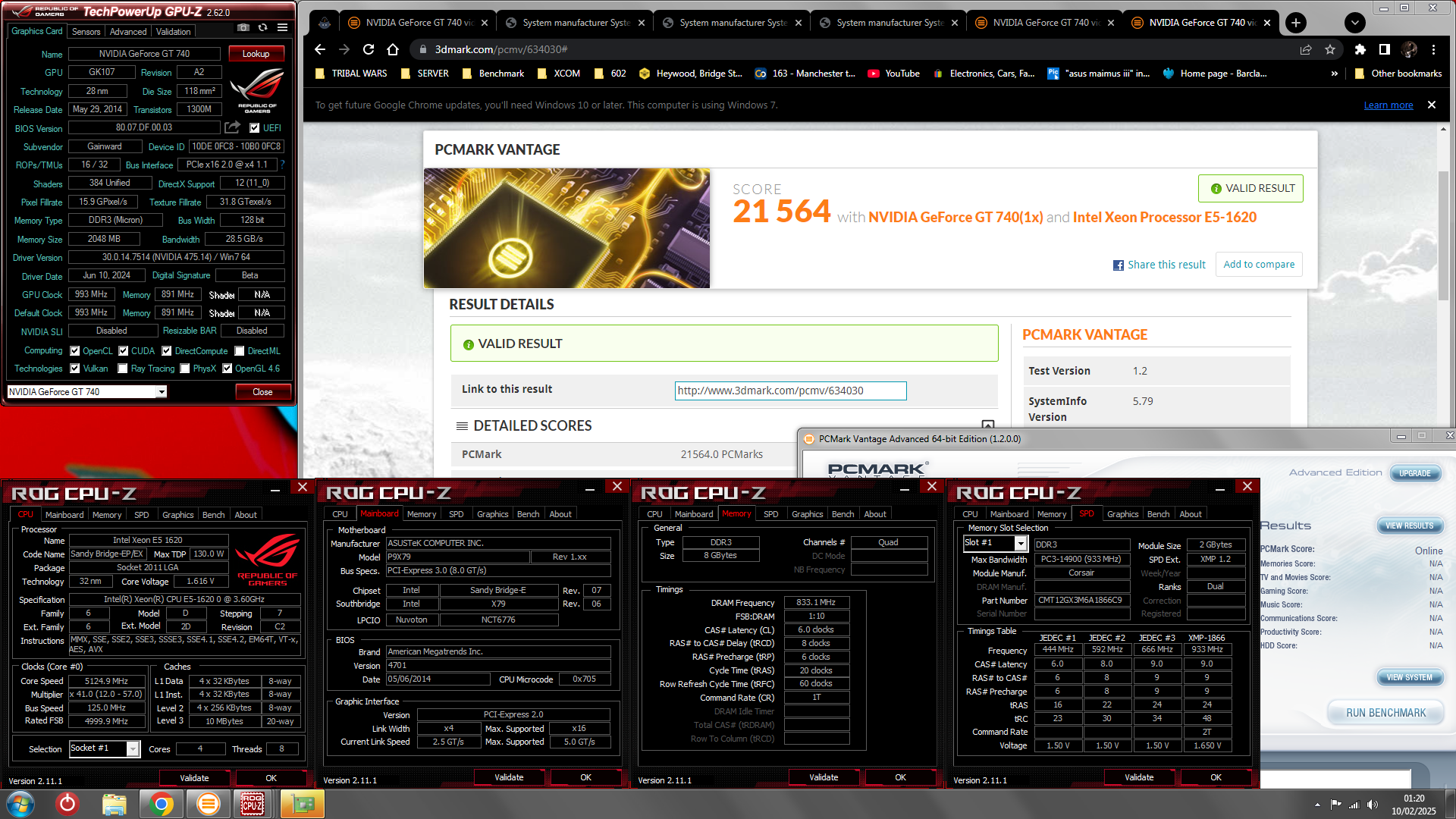The height and width of the screenshot is (819, 1456).
Task: Open Windows Explorer from the taskbar
Action: coord(115,804)
